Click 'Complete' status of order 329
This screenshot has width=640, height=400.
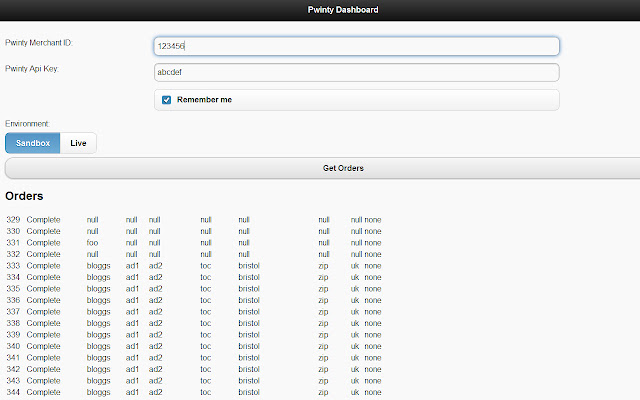(x=43, y=220)
